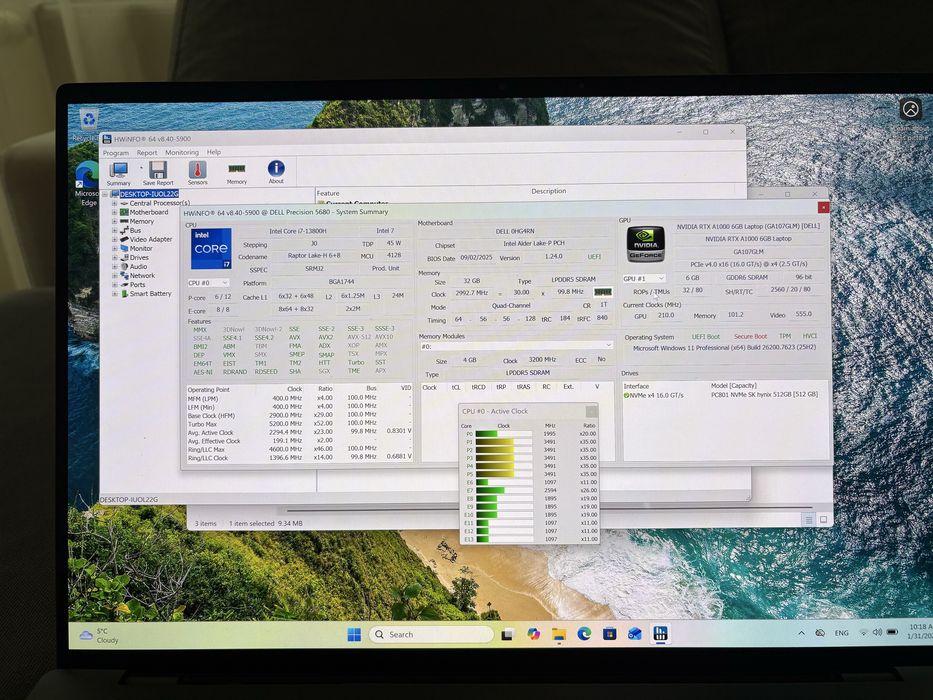Open Microsoft Store from the taskbar

(609, 634)
